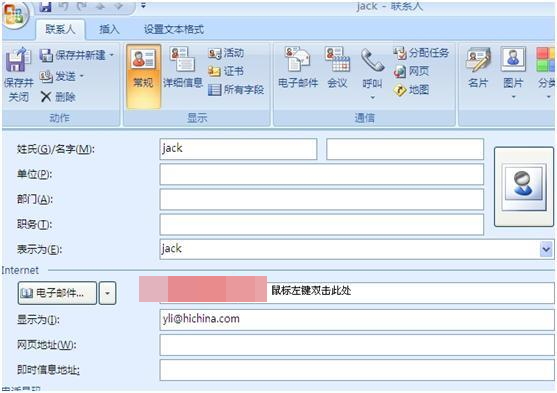557x393 pixels.
Task: Click the Company (单位) input field
Action: pyautogui.click(x=321, y=174)
